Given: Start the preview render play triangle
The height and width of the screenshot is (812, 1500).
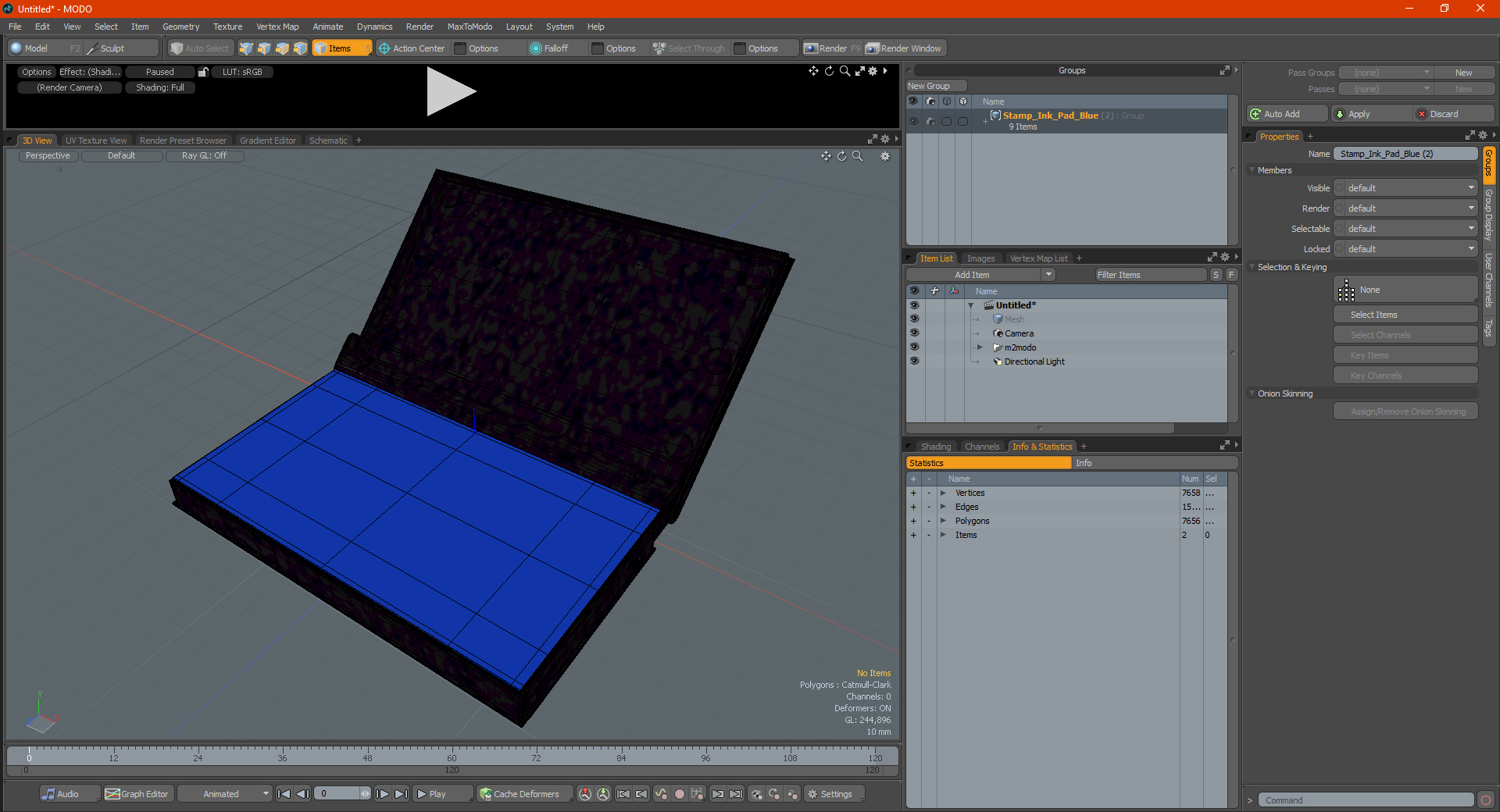Looking at the screenshot, I should pos(451,91).
